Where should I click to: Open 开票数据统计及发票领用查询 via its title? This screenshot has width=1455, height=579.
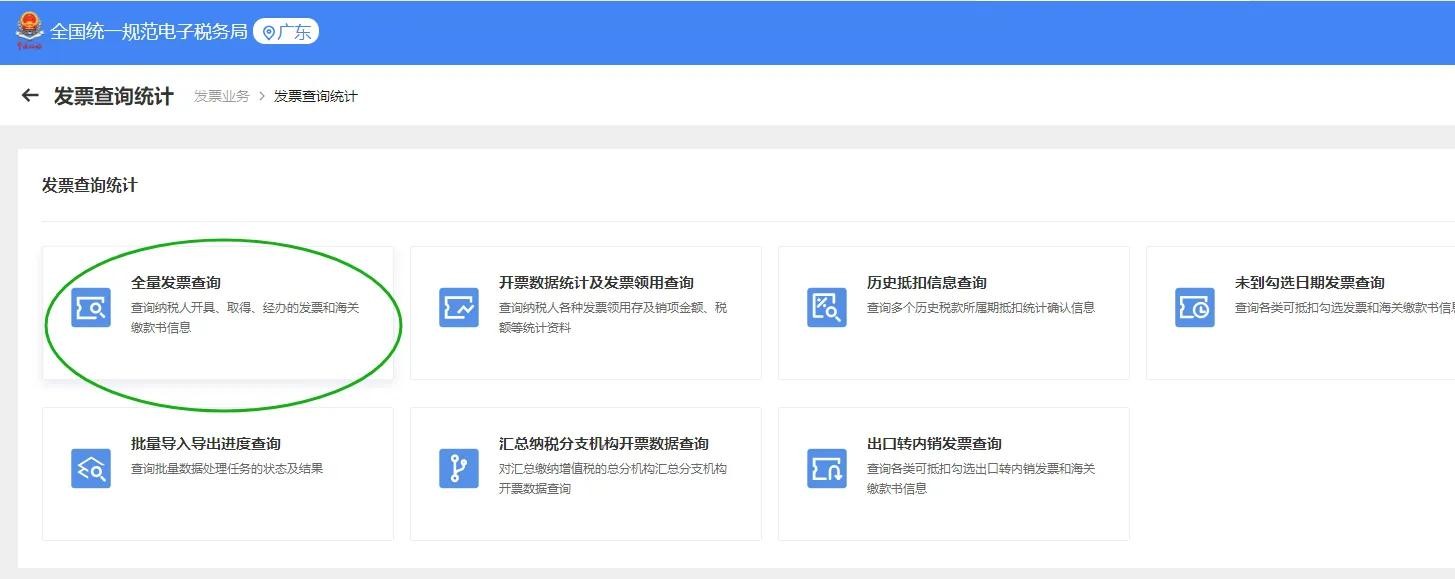tap(596, 283)
